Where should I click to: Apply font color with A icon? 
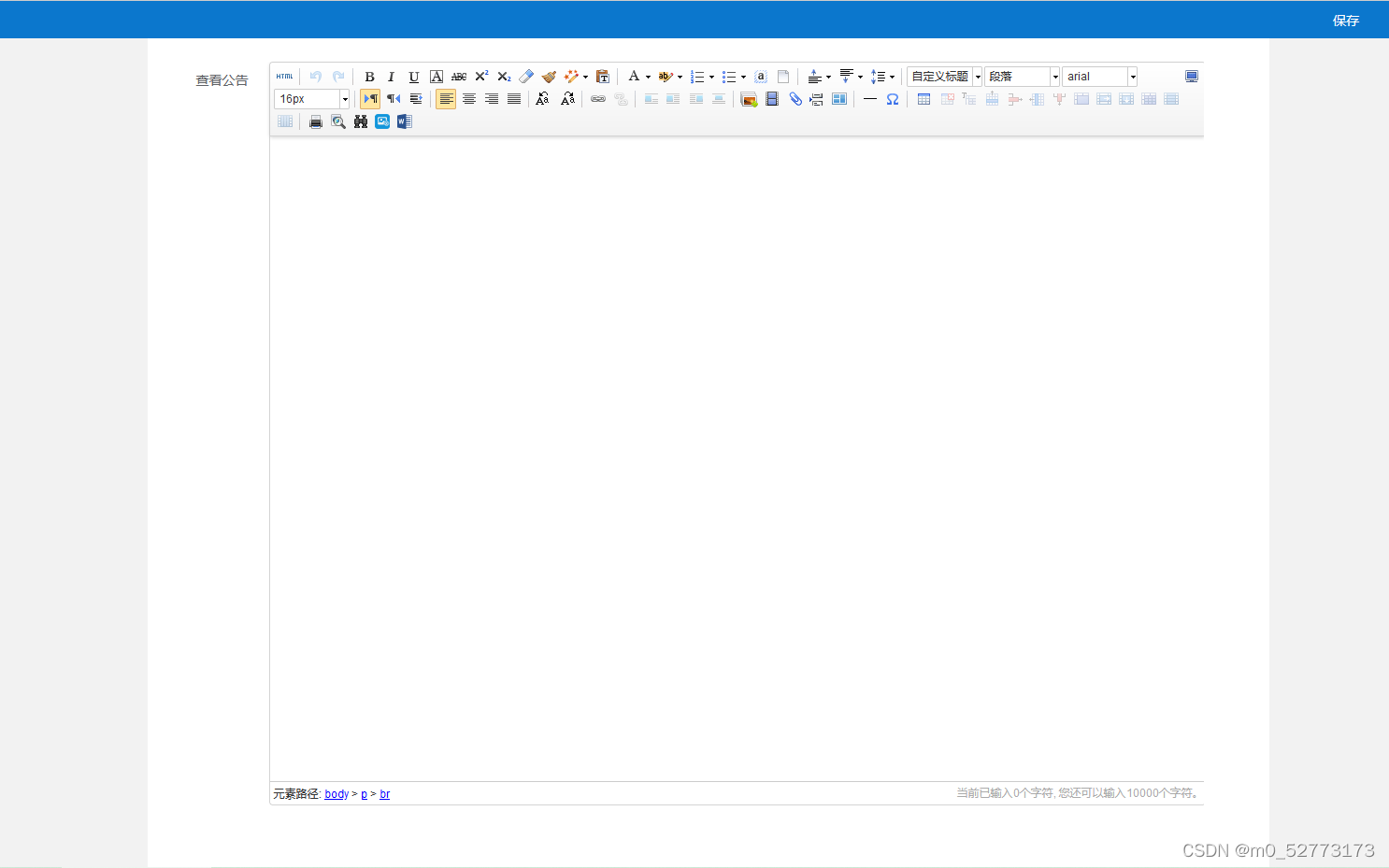tap(634, 77)
